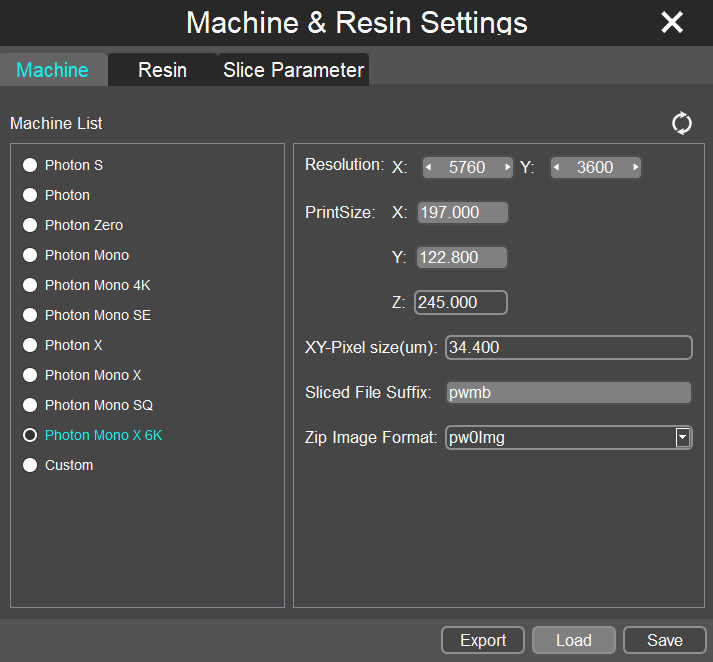Click the refresh machine list icon

pos(682,123)
